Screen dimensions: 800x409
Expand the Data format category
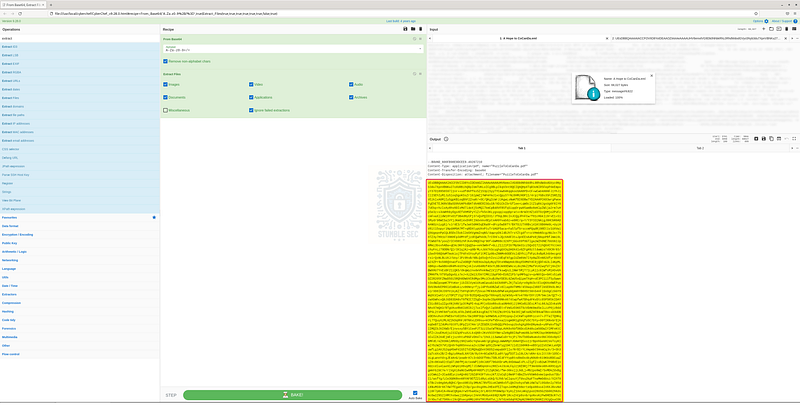point(80,226)
